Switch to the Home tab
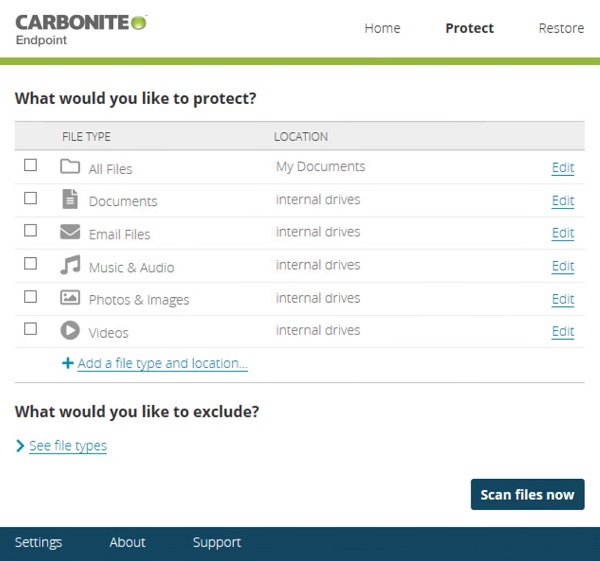 coord(382,28)
